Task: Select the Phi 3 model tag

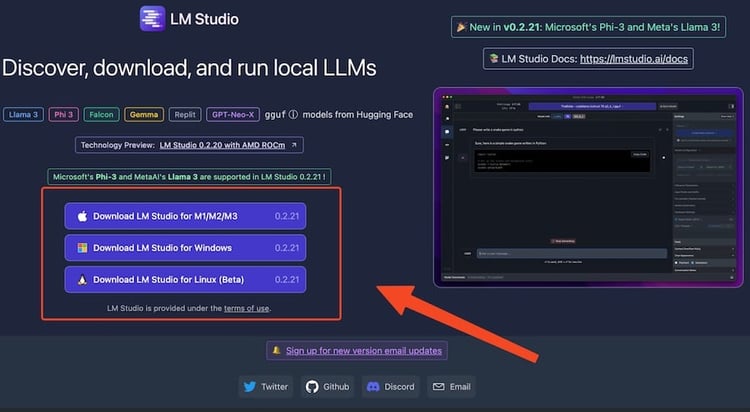Action: [64, 115]
